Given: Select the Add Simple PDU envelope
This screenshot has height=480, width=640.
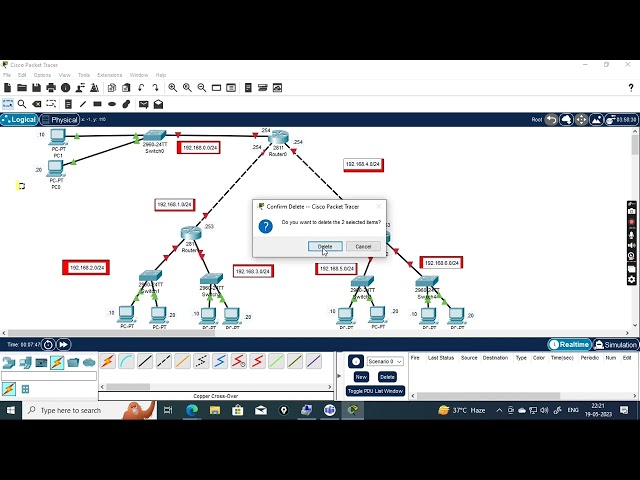Looking at the screenshot, I should coord(144,104).
